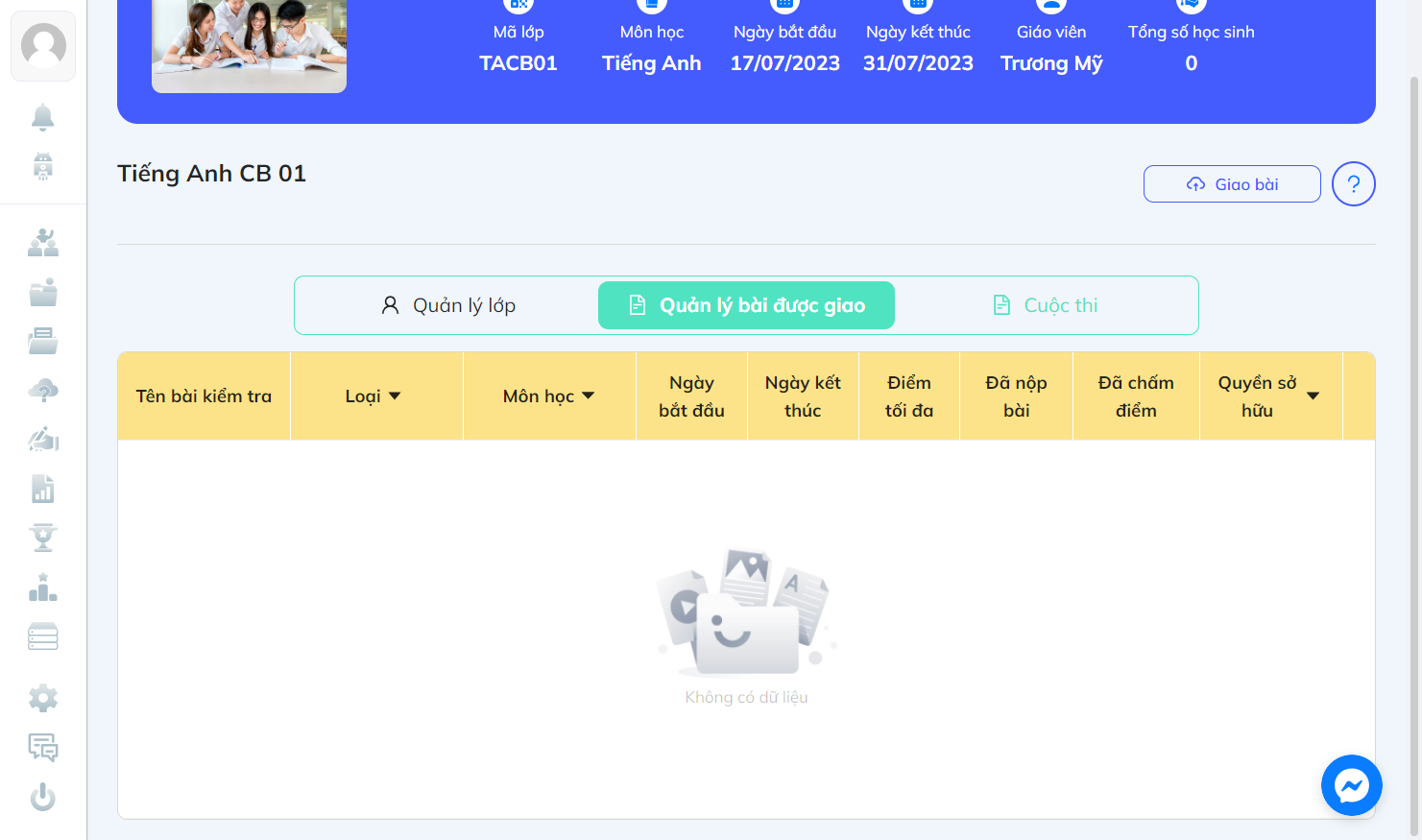
Task: Click the Đã nộp bài column header
Action: pyautogui.click(x=1016, y=396)
